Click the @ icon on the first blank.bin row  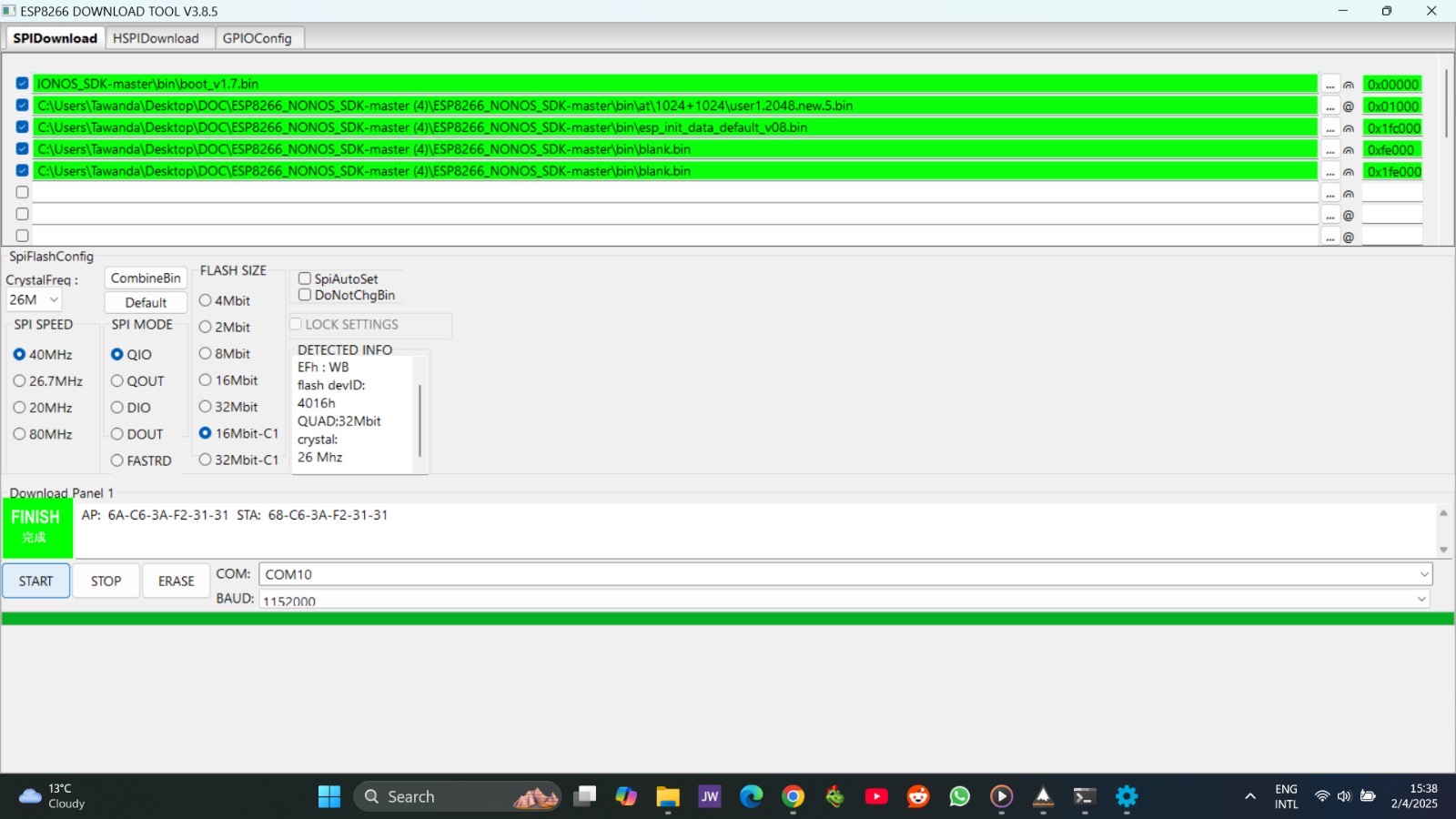coord(1348,149)
